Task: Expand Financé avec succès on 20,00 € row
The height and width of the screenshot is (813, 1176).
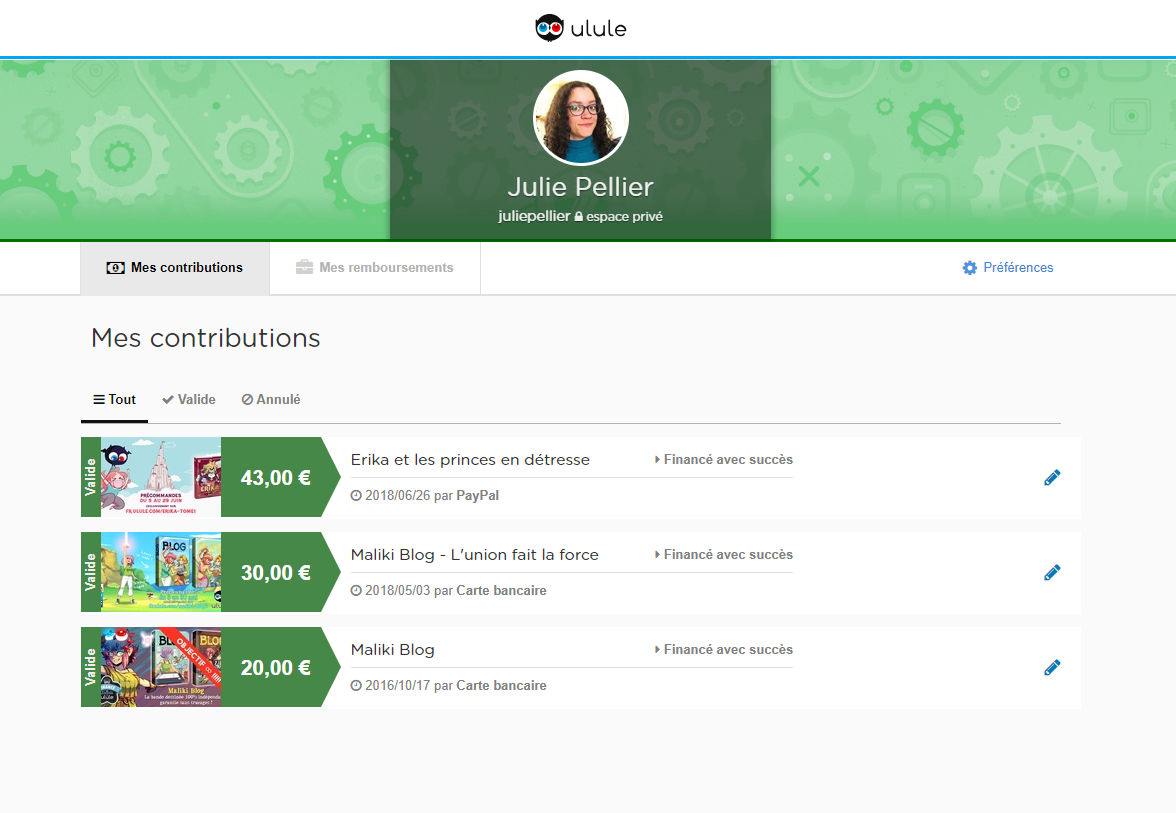Action: pyautogui.click(x=724, y=650)
